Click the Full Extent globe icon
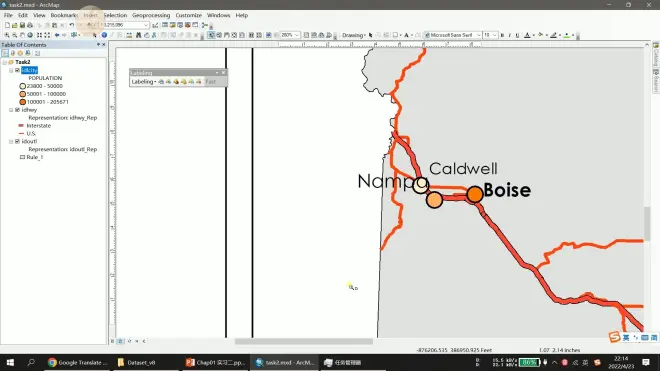Image resolution: width=660 pixels, height=371 pixels. click(30, 35)
